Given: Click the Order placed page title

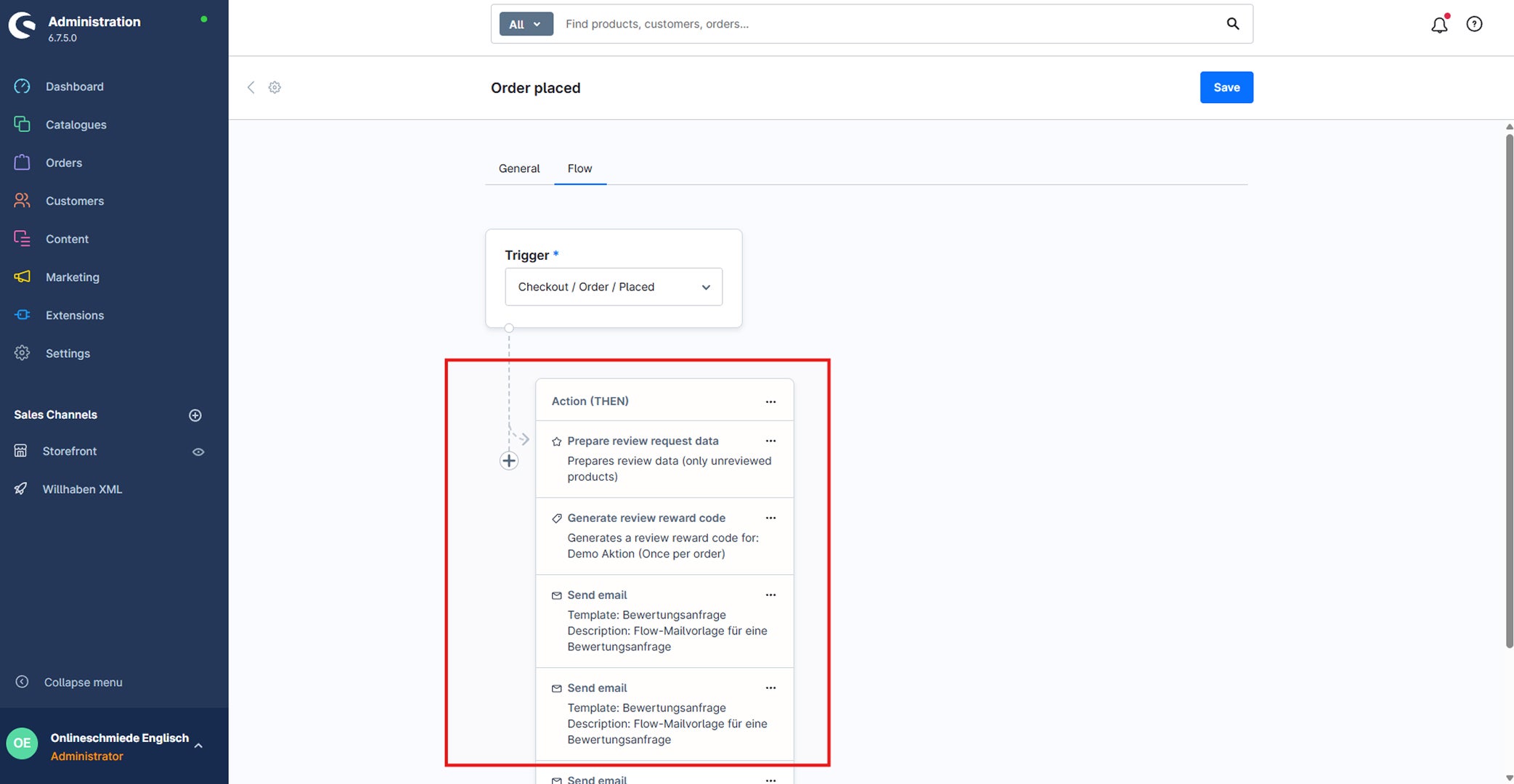Looking at the screenshot, I should (x=535, y=88).
